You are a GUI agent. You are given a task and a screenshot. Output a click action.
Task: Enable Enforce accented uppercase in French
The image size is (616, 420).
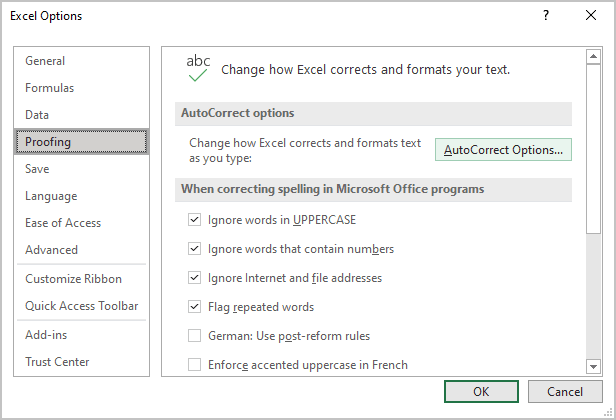[194, 365]
